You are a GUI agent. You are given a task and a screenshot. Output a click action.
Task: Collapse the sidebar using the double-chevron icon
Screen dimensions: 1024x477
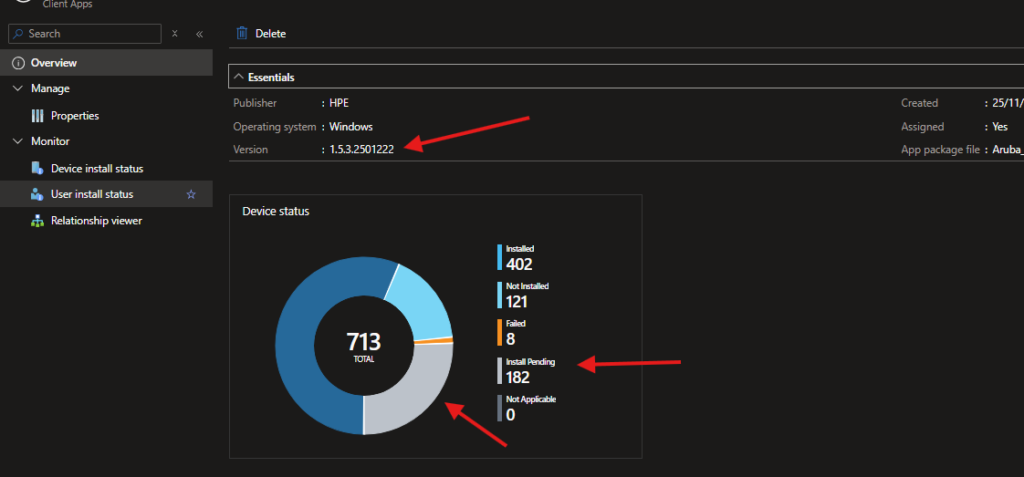[199, 34]
